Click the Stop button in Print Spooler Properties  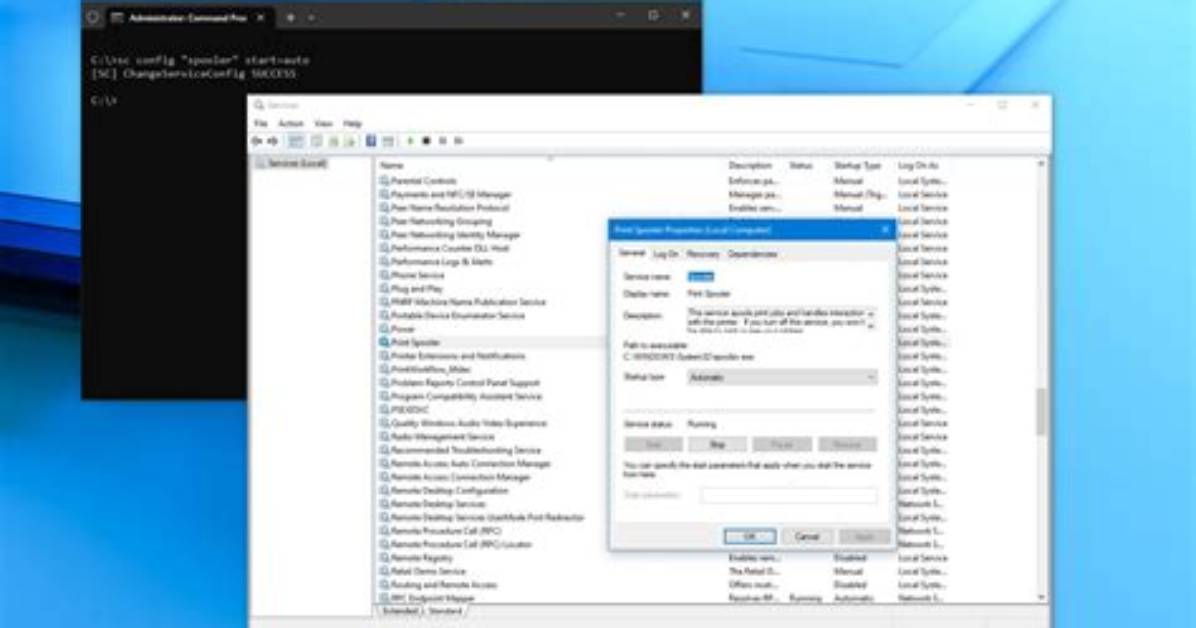point(717,444)
